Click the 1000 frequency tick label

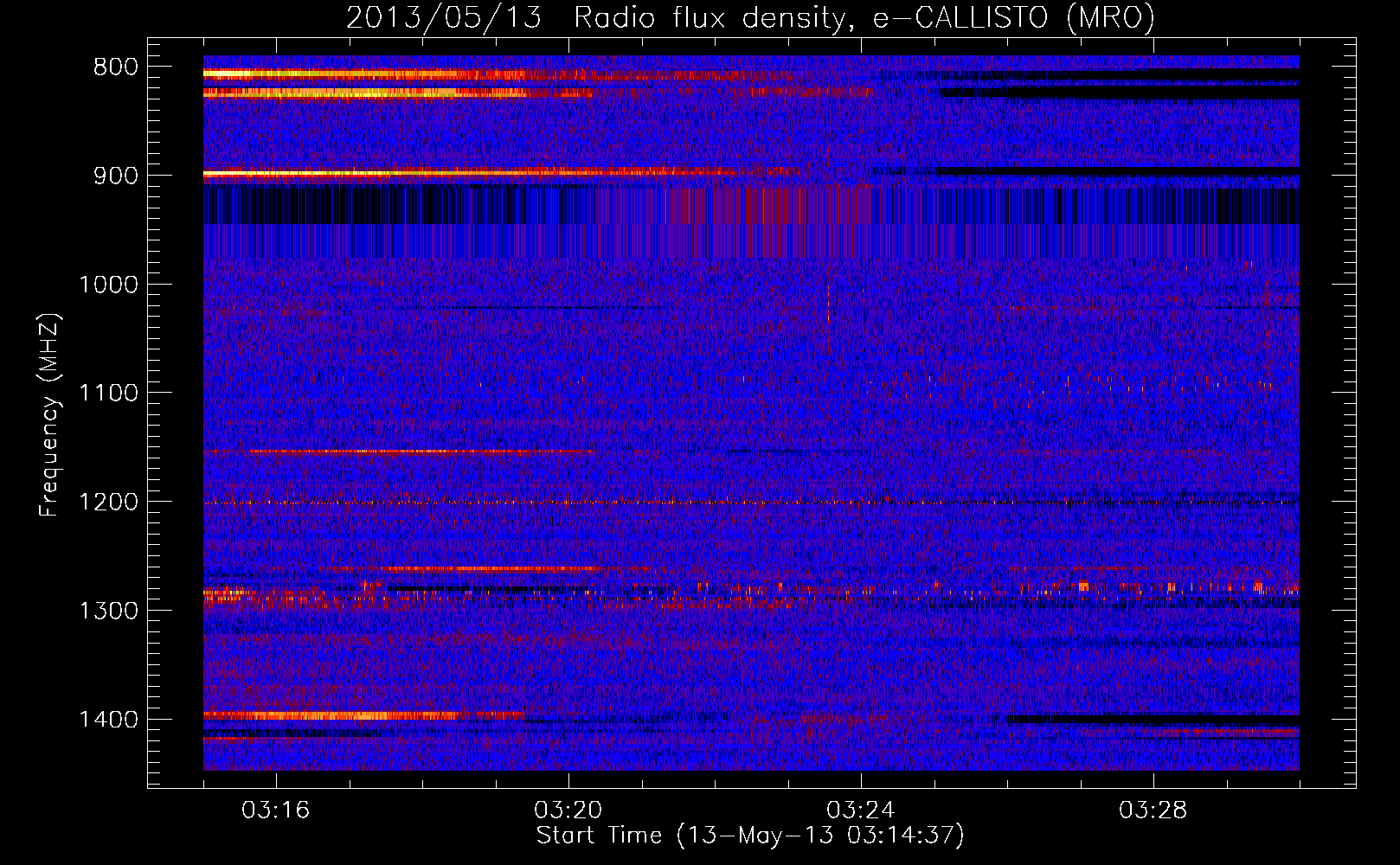click(x=108, y=285)
